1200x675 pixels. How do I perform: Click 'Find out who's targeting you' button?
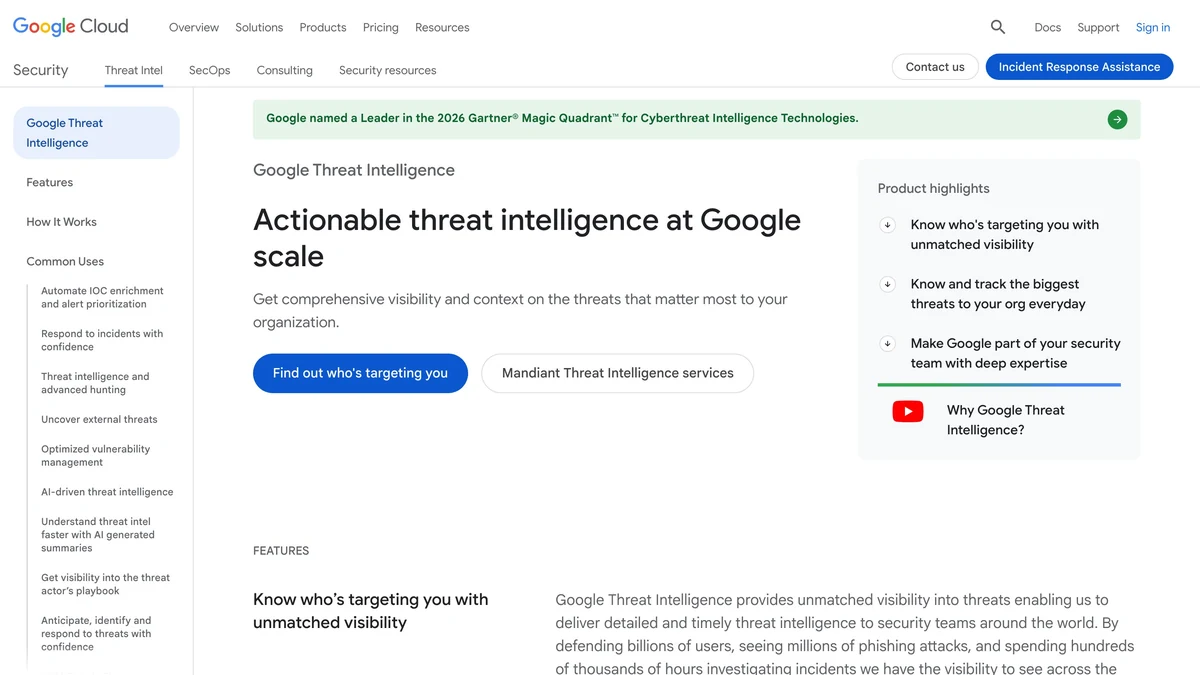tap(360, 373)
